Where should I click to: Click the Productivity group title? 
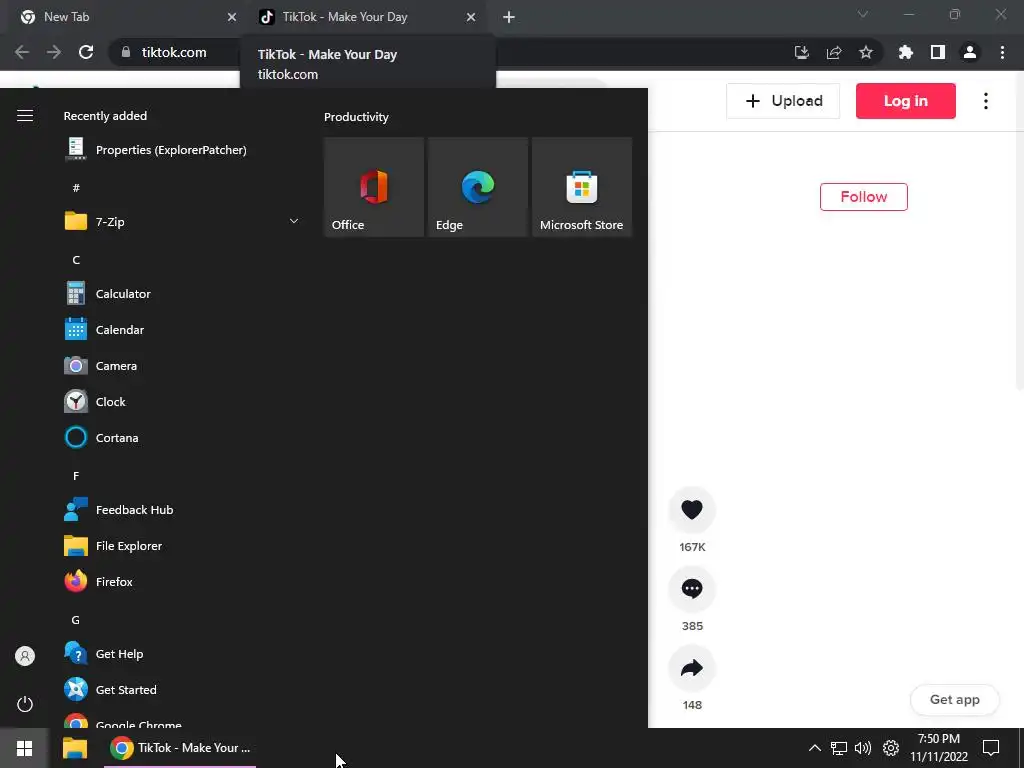tap(356, 117)
